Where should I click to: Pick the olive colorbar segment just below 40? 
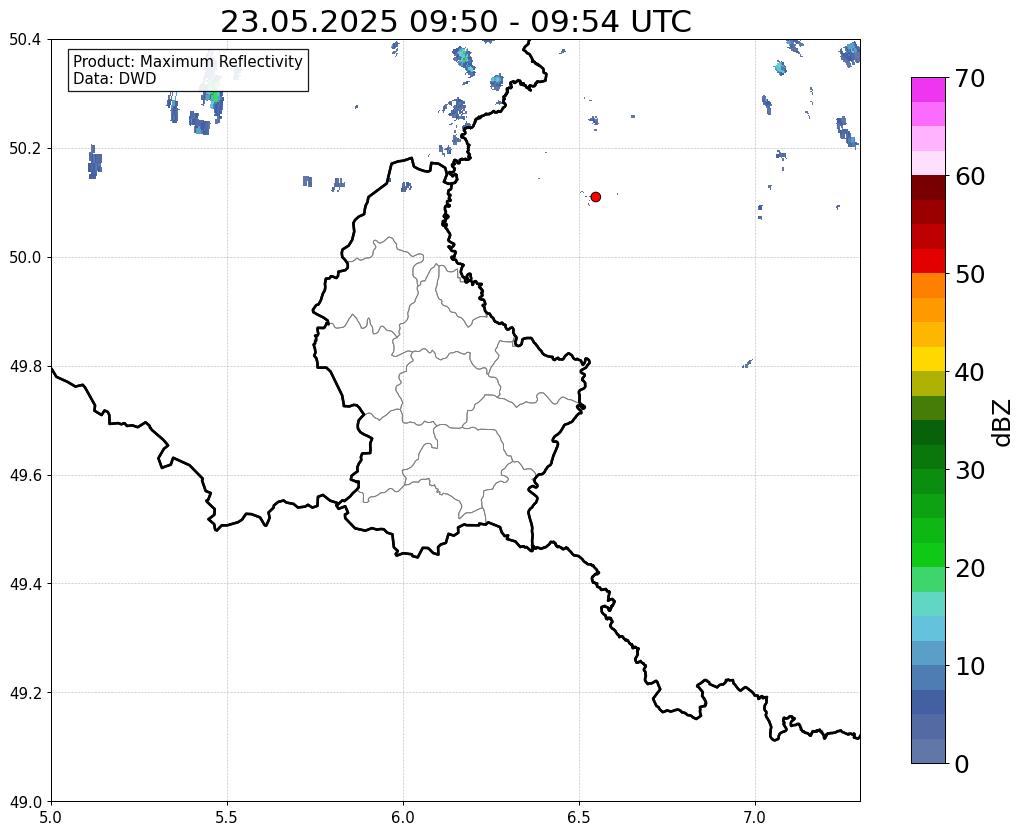(928, 384)
